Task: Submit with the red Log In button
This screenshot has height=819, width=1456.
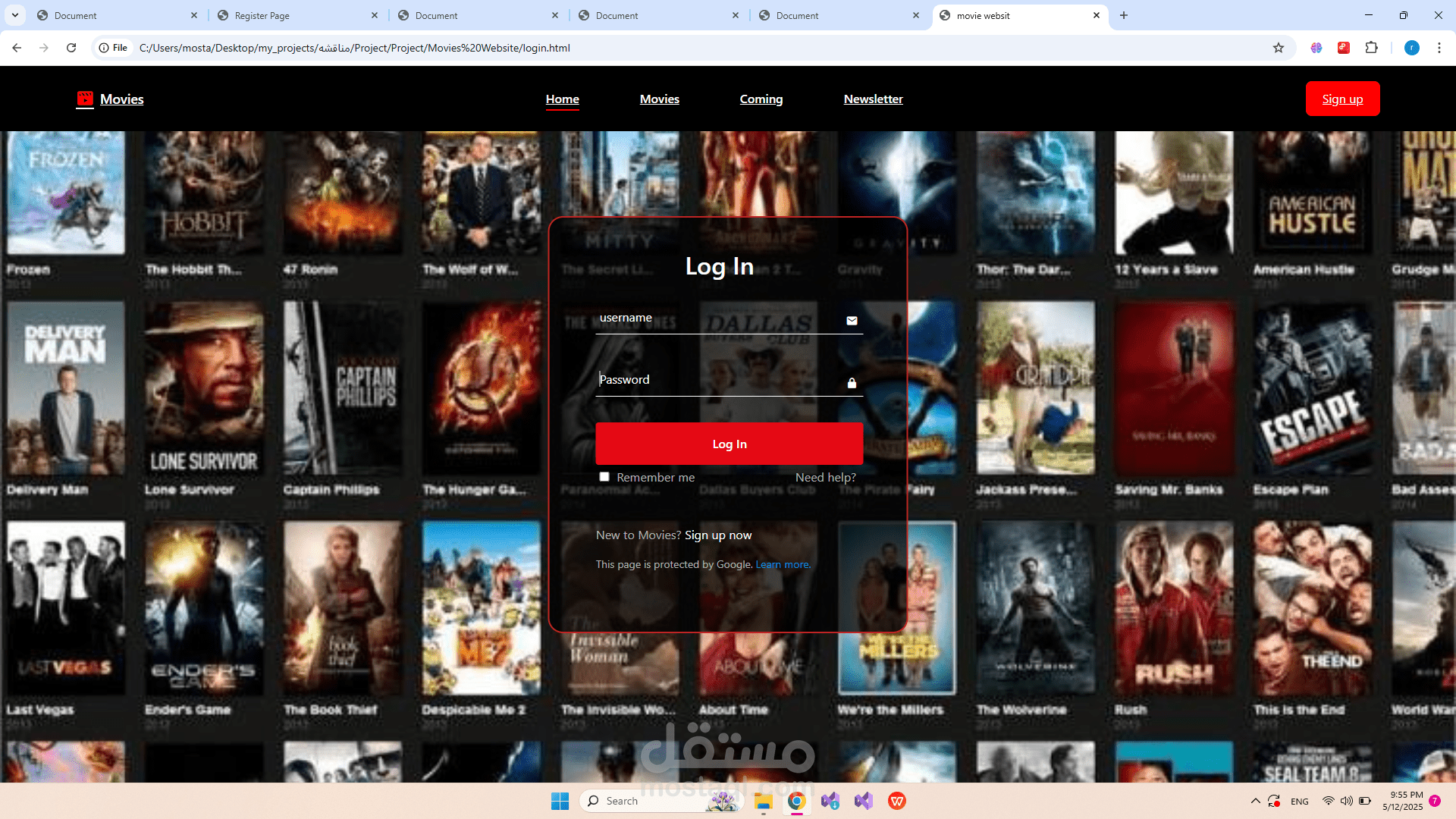Action: tap(730, 444)
